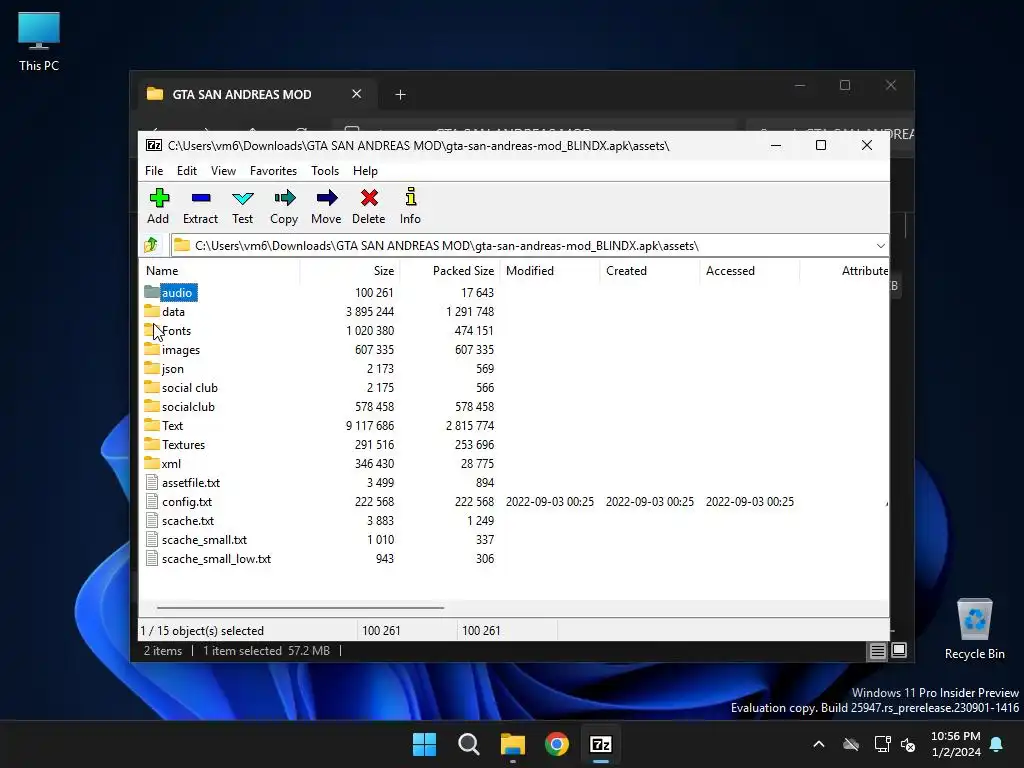The width and height of the screenshot is (1024, 768).
Task: Click the network icon in system tray
Action: [x=882, y=744]
